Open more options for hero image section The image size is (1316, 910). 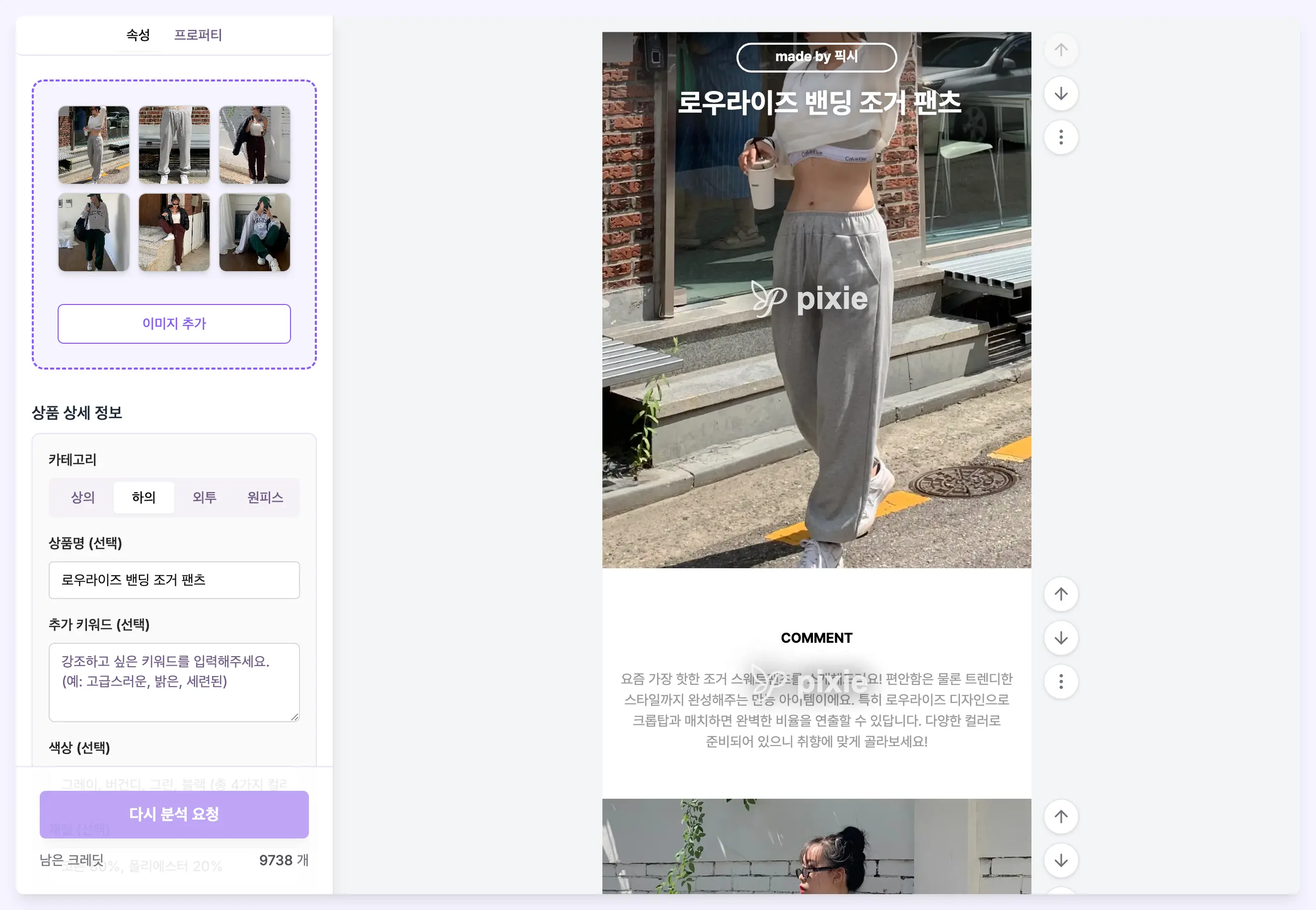1061,138
